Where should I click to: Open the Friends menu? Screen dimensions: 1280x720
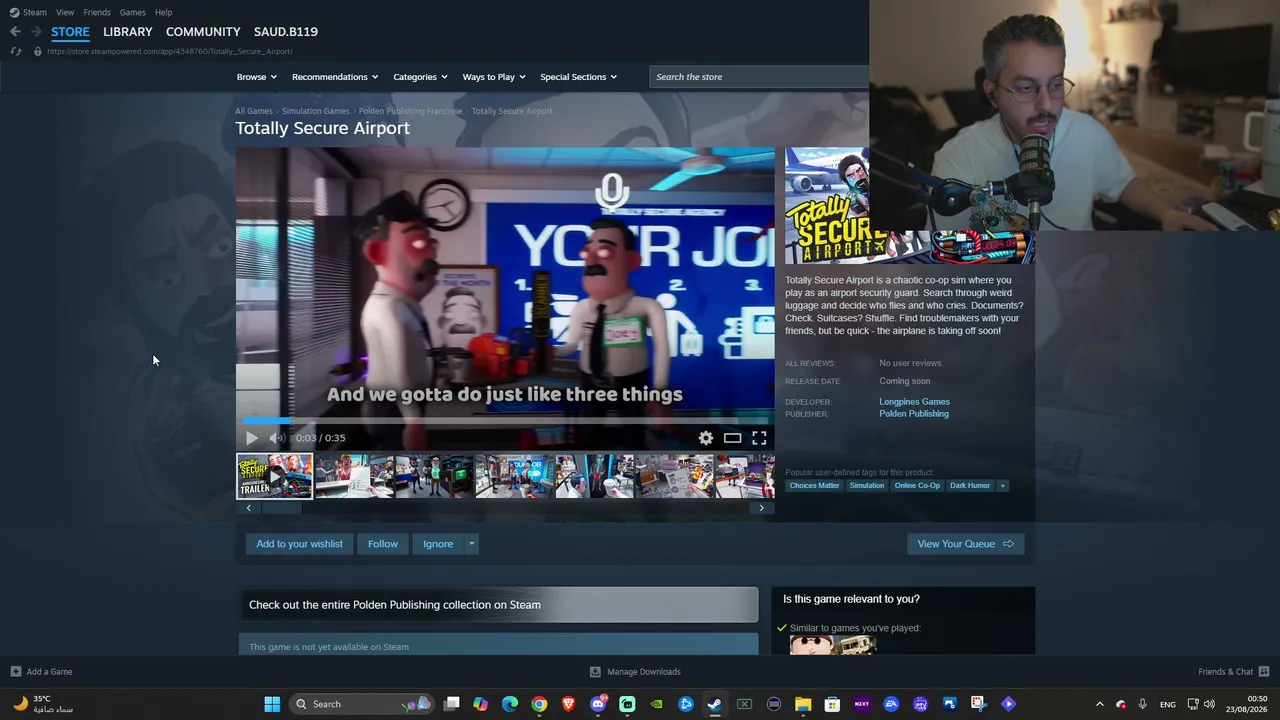click(97, 12)
